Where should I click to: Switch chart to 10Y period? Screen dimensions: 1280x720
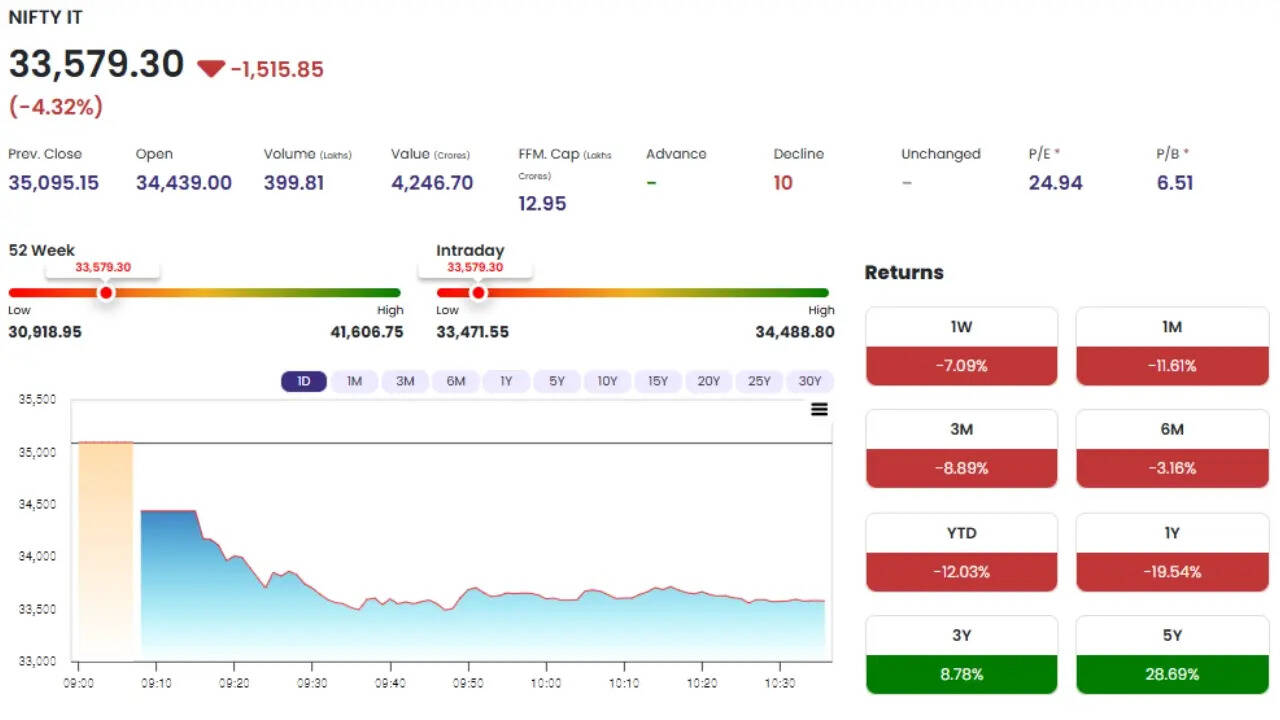[607, 381]
